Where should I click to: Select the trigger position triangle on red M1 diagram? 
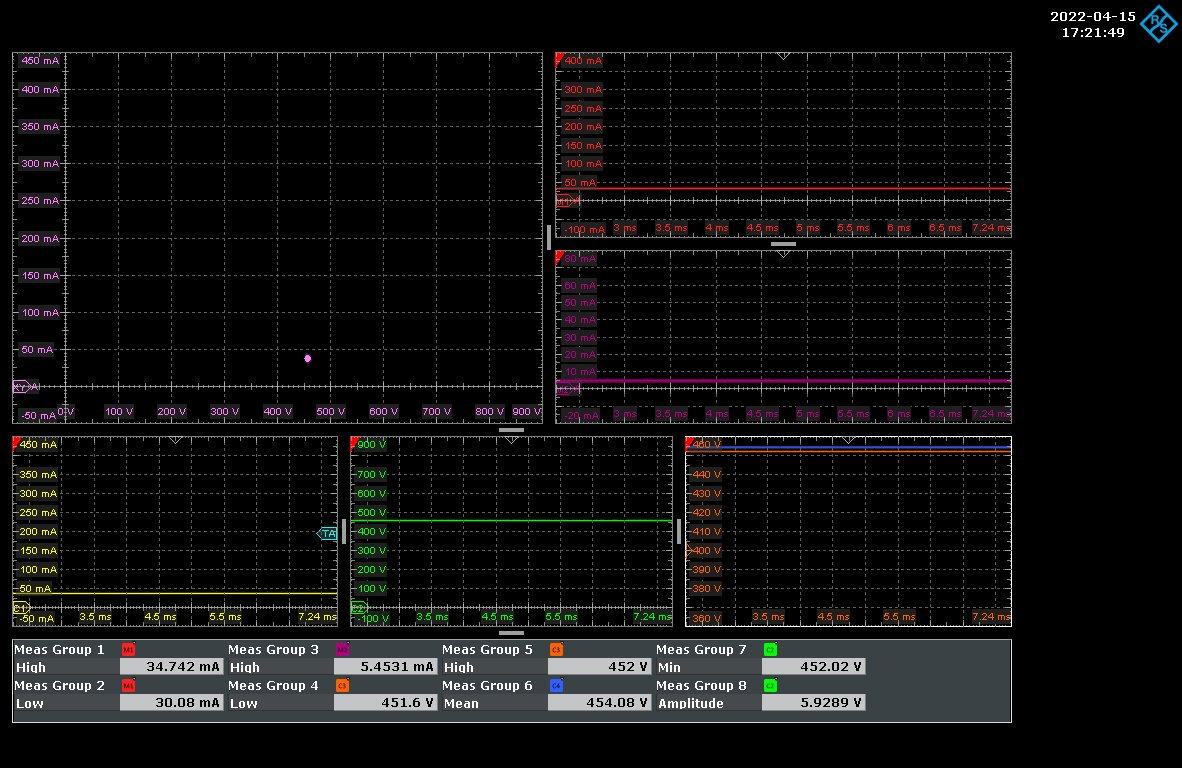pos(783,56)
